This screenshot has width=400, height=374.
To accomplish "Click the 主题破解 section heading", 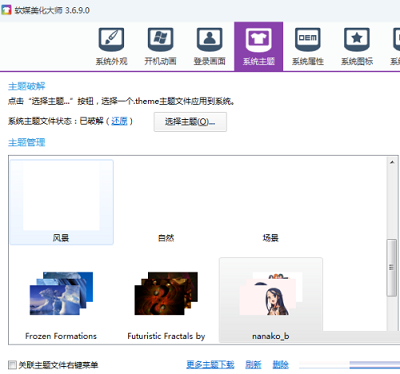I will pos(27,86).
